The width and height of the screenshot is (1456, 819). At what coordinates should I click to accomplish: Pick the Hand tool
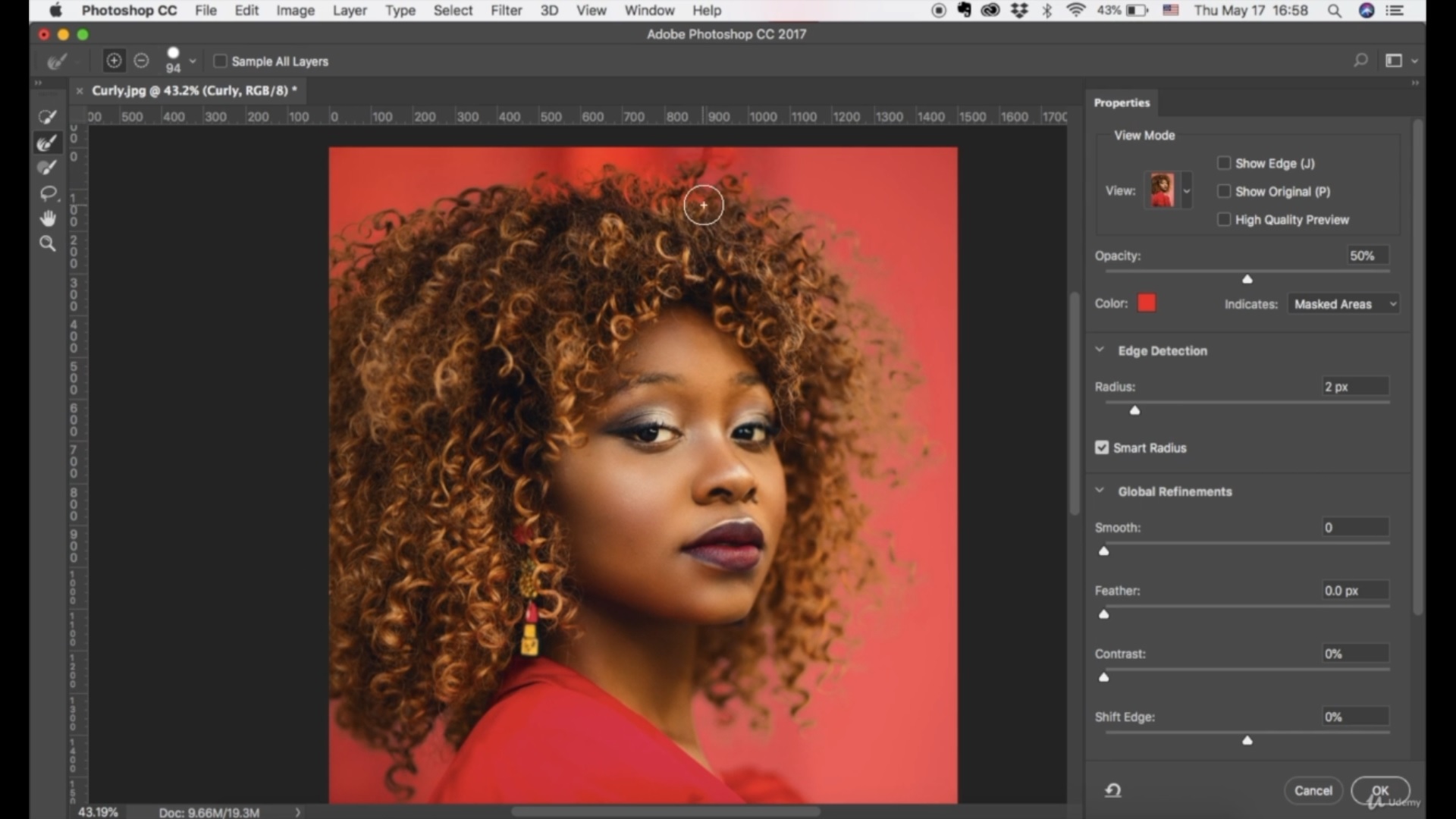pyautogui.click(x=47, y=218)
